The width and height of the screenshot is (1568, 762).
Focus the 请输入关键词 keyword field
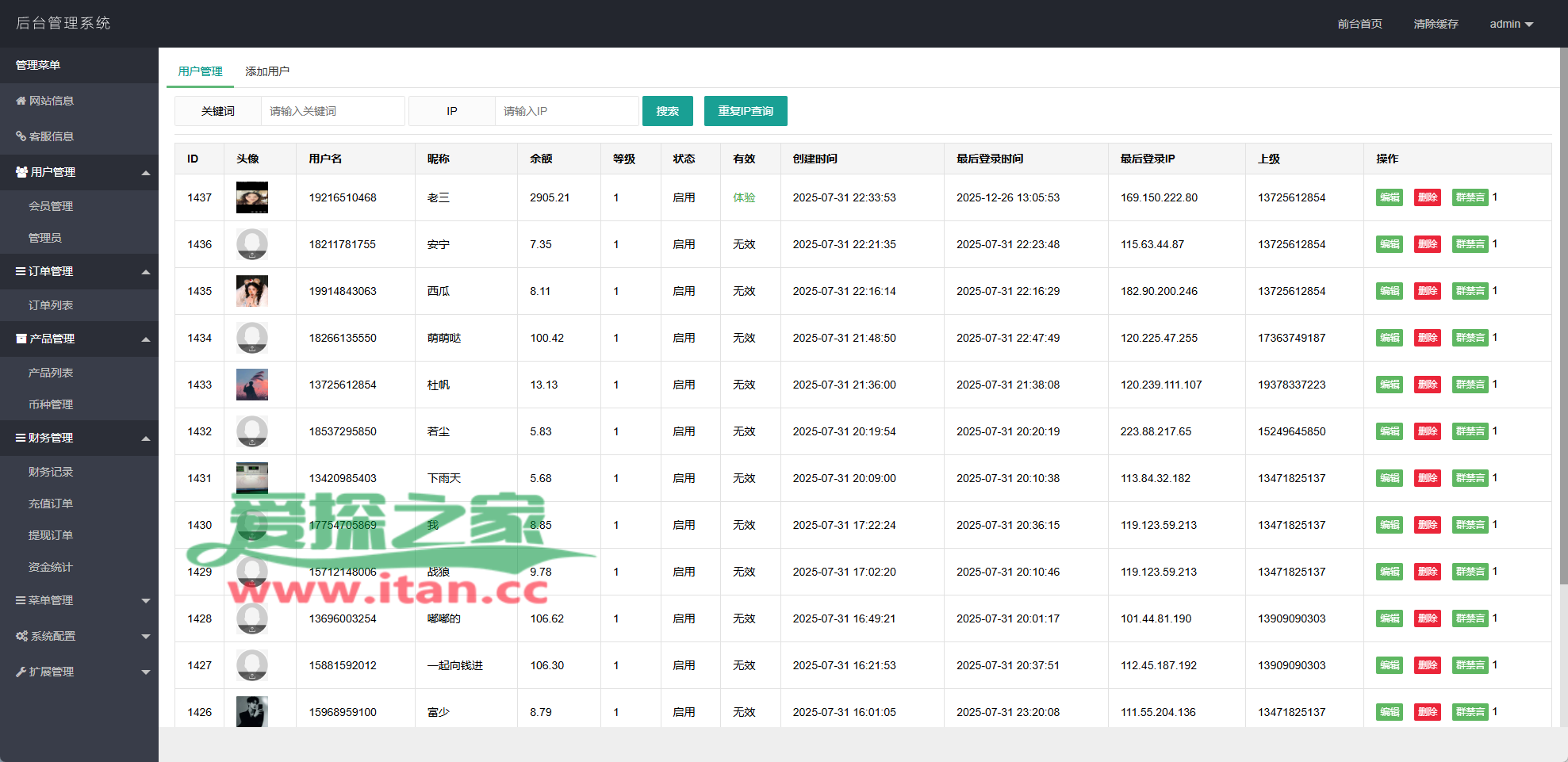[332, 111]
